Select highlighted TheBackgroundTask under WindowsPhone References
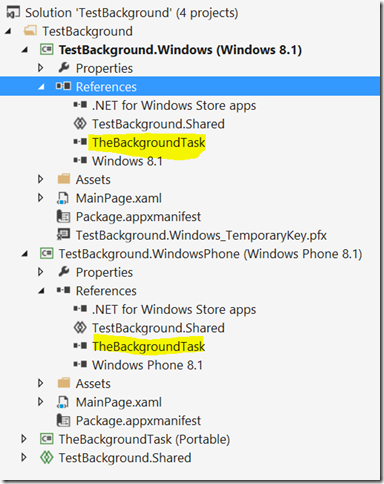Viewport: 384px width, 484px height. point(149,347)
